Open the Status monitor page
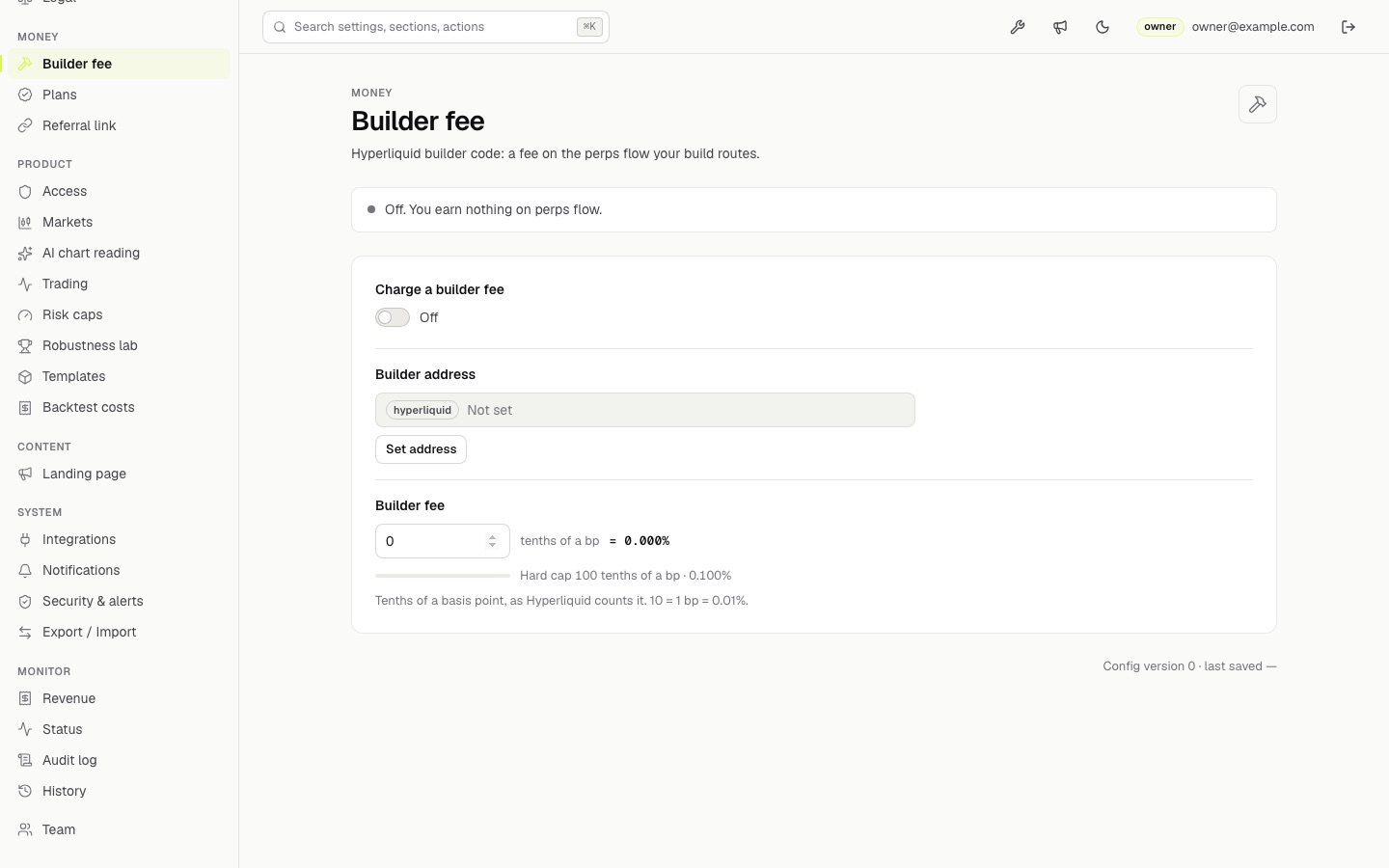Viewport: 1389px width, 868px height. click(119, 729)
